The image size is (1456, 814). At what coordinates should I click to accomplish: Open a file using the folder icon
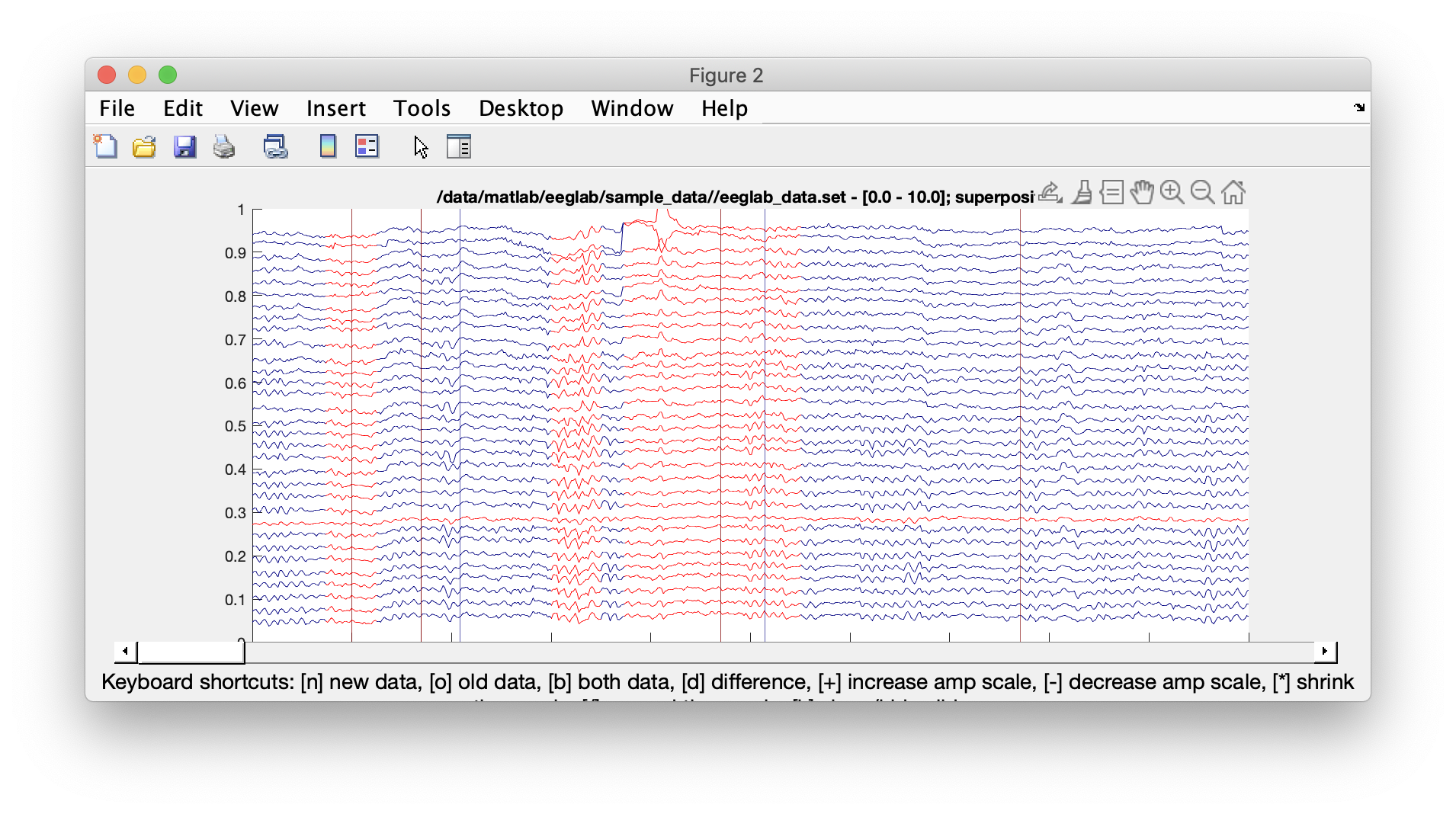pyautogui.click(x=144, y=146)
